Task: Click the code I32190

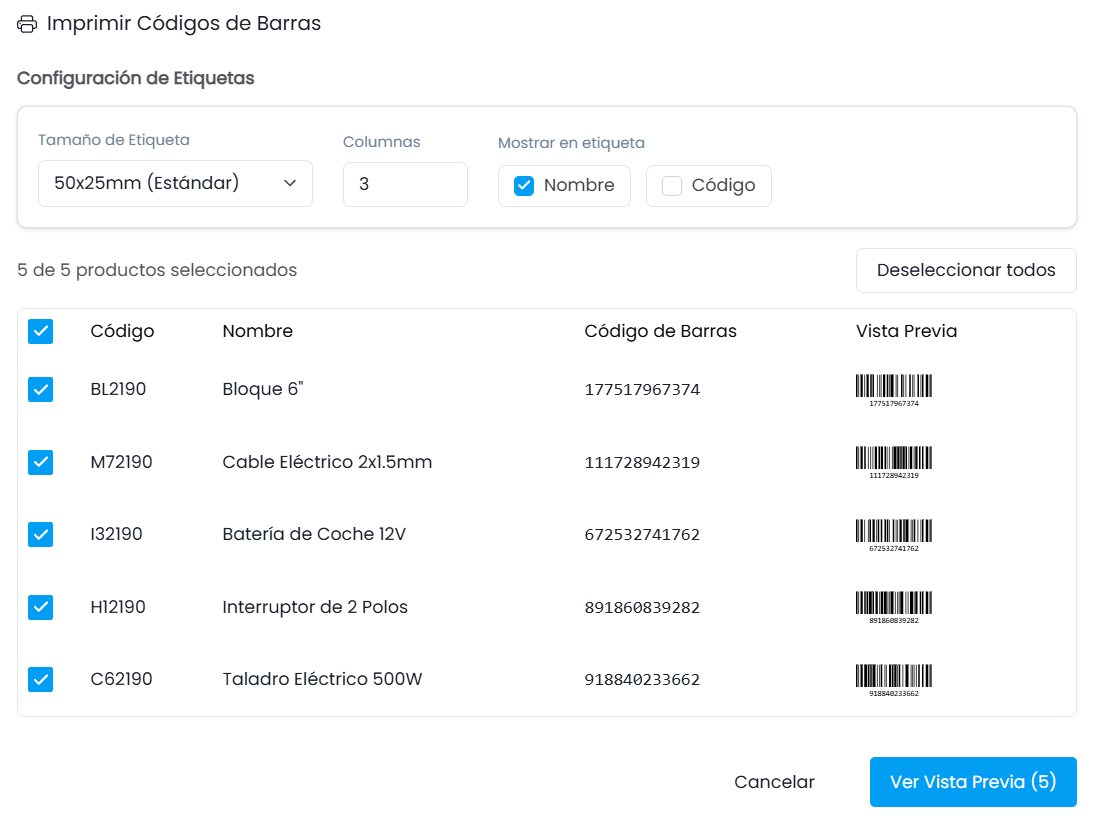Action: coord(117,534)
